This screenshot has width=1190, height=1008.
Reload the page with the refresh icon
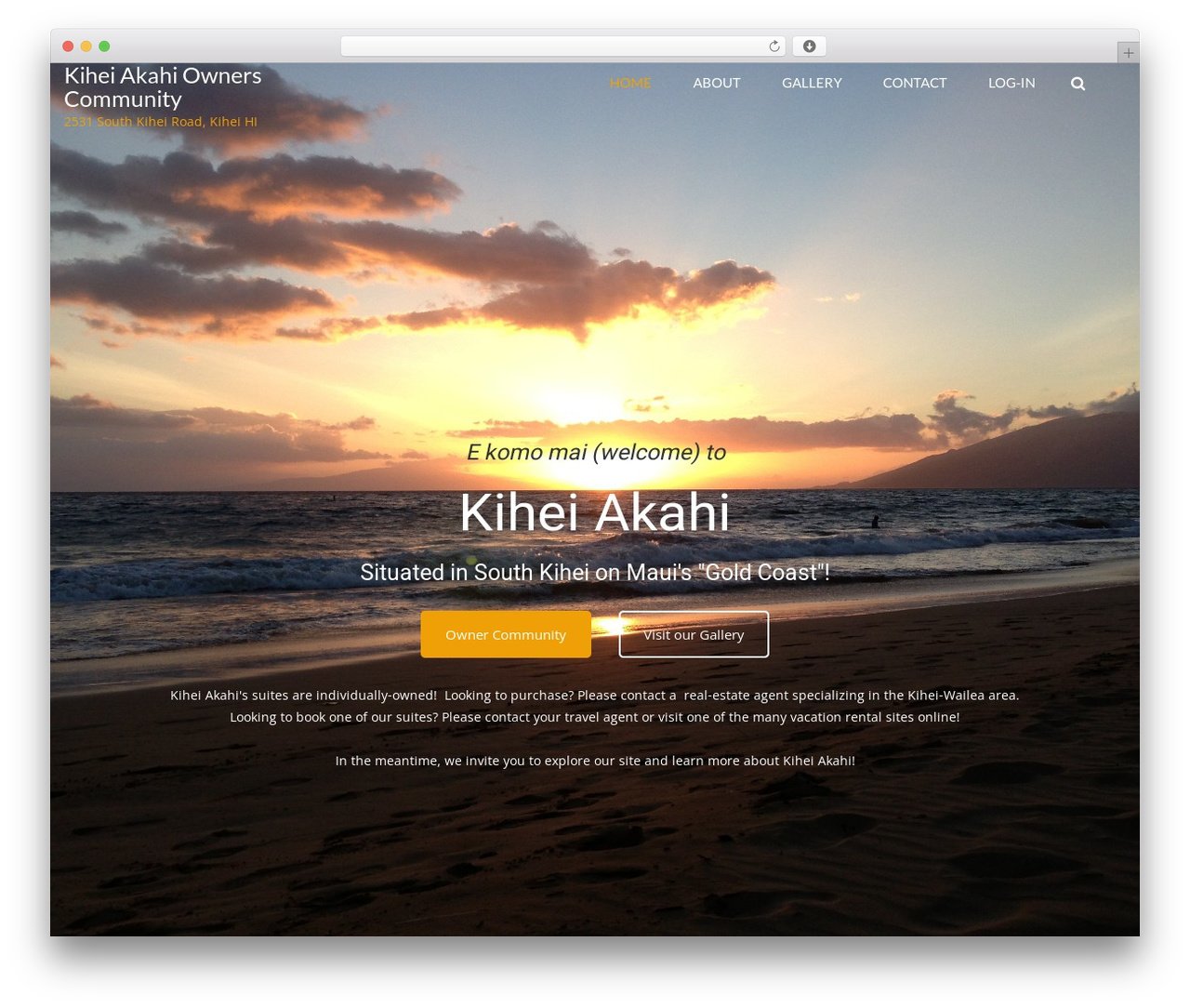pos(773,46)
